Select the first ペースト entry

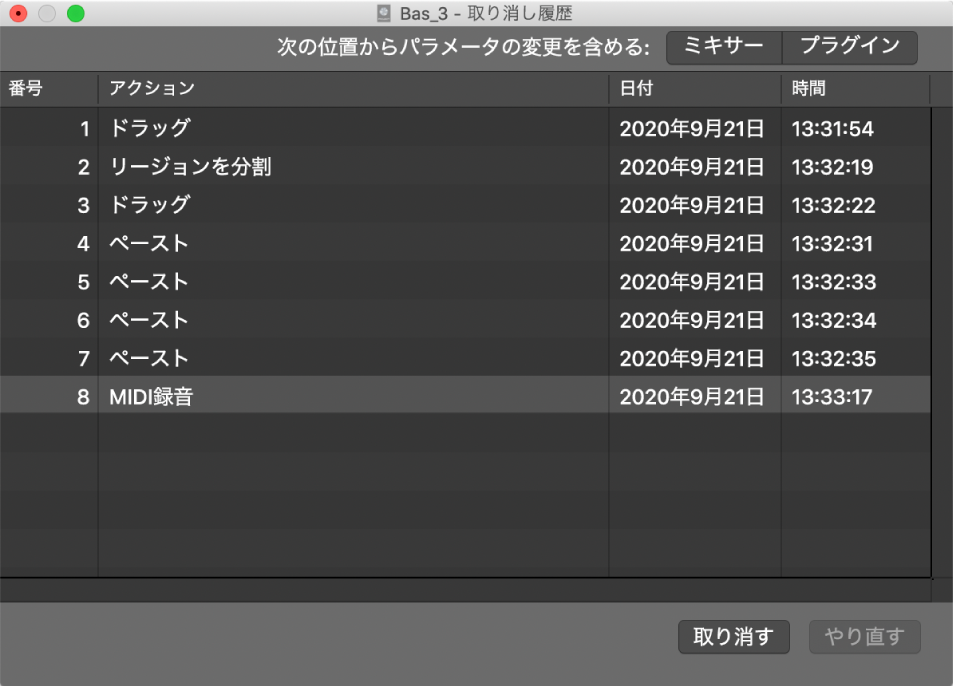[x=300, y=243]
